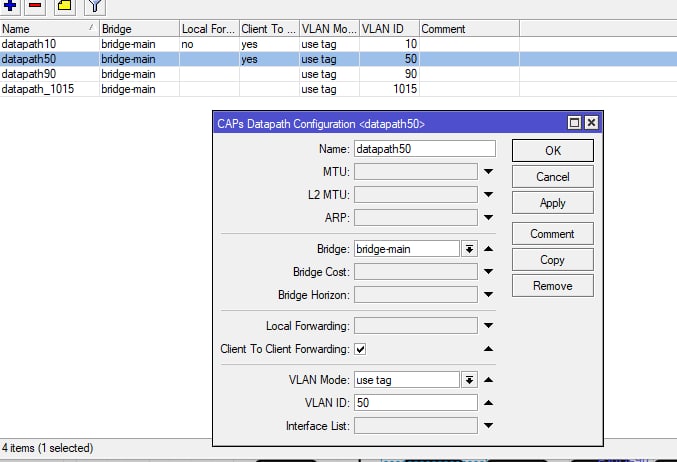The height and width of the screenshot is (462, 677).
Task: Click the OK button
Action: tap(553, 151)
